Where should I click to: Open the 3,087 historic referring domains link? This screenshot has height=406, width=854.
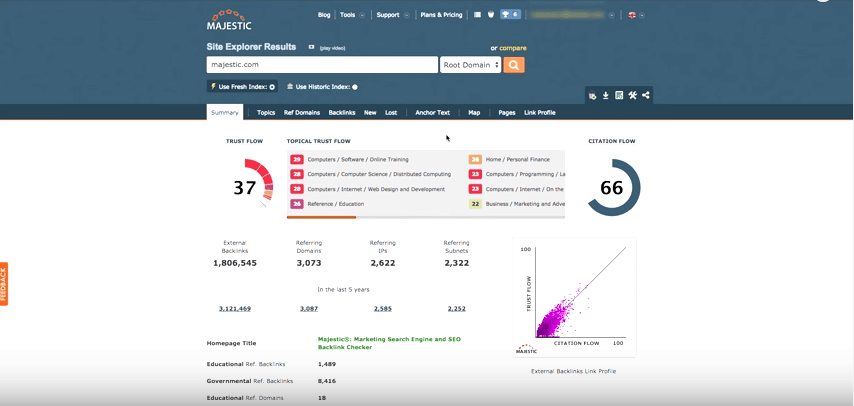309,308
